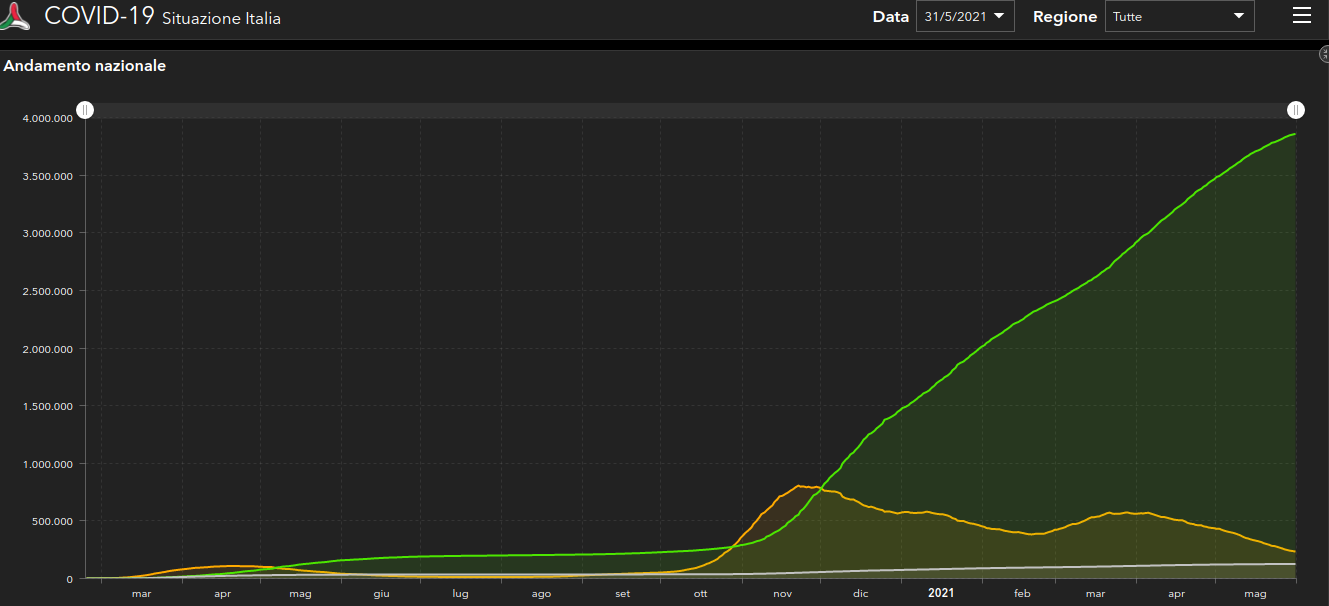The height and width of the screenshot is (606, 1329).
Task: Click the lug month label on x-axis
Action: pyautogui.click(x=460, y=594)
